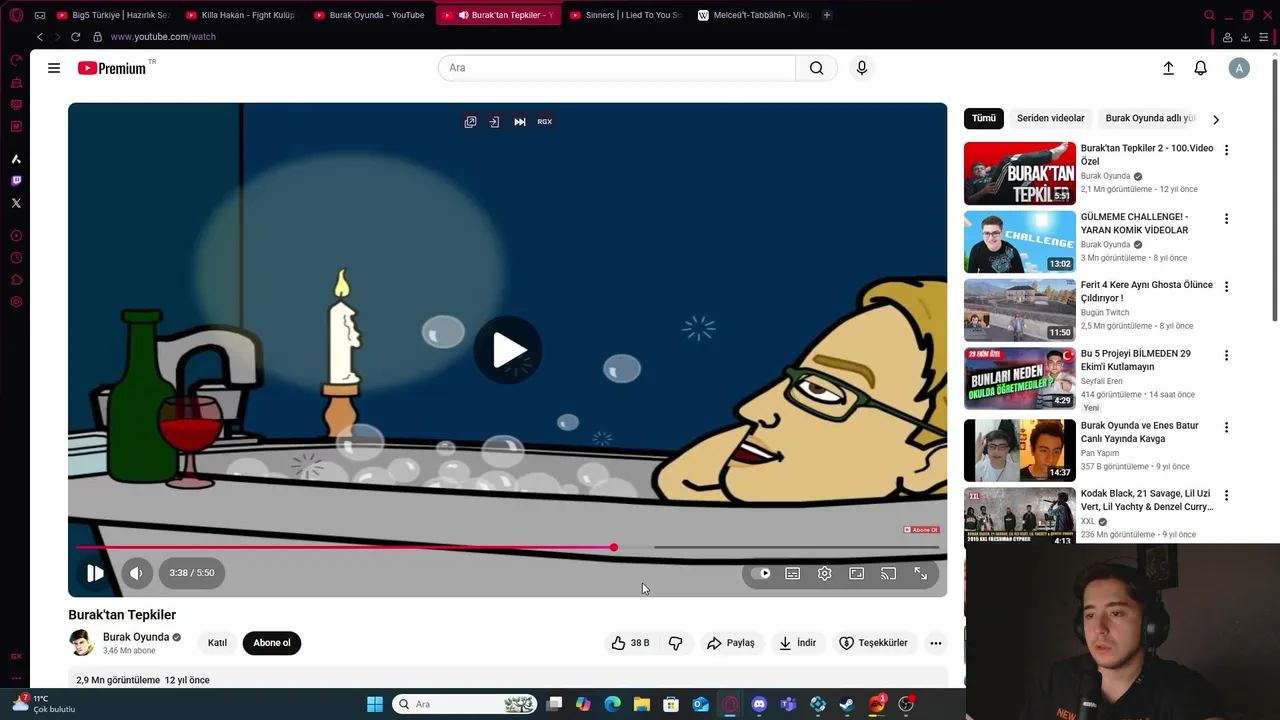
Task: Open options for Burak'tan Tepkiler 2 video
Action: pyautogui.click(x=1226, y=150)
